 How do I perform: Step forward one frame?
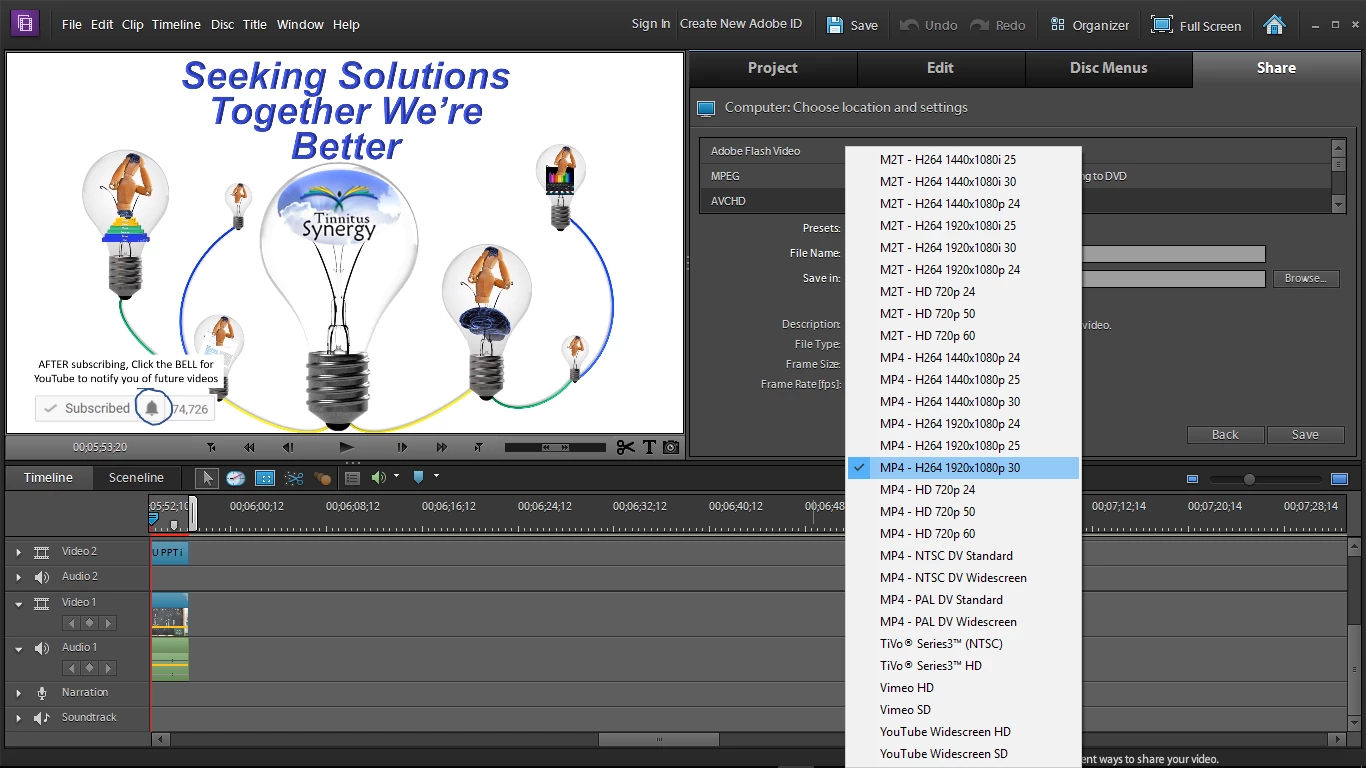click(x=402, y=447)
